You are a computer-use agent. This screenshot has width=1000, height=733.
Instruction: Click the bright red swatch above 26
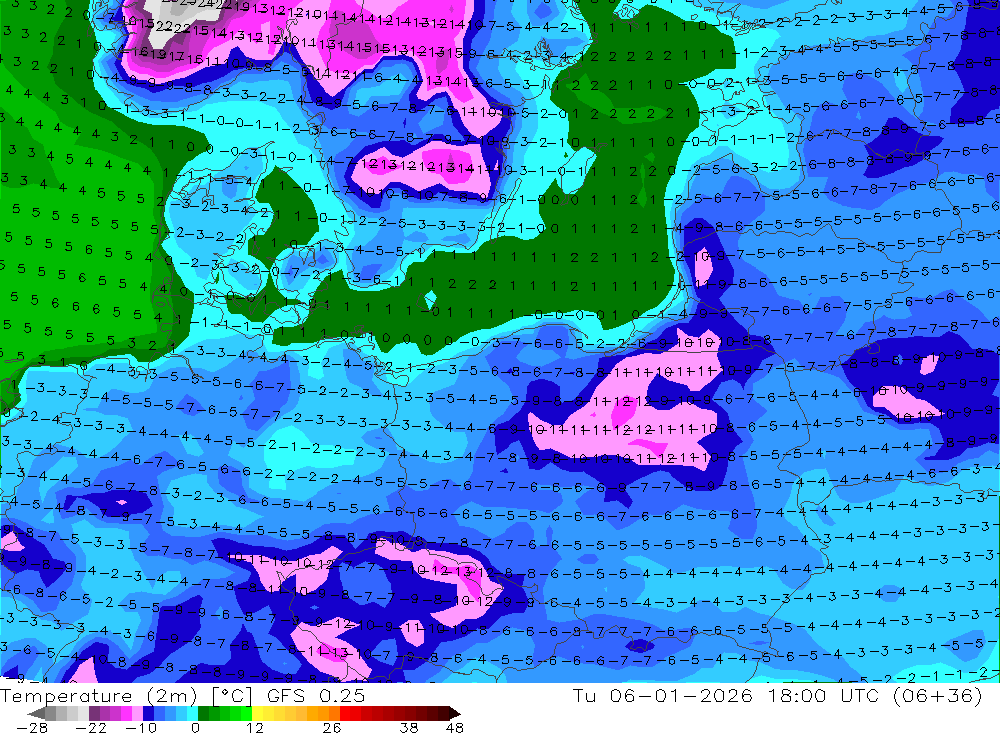click(345, 713)
